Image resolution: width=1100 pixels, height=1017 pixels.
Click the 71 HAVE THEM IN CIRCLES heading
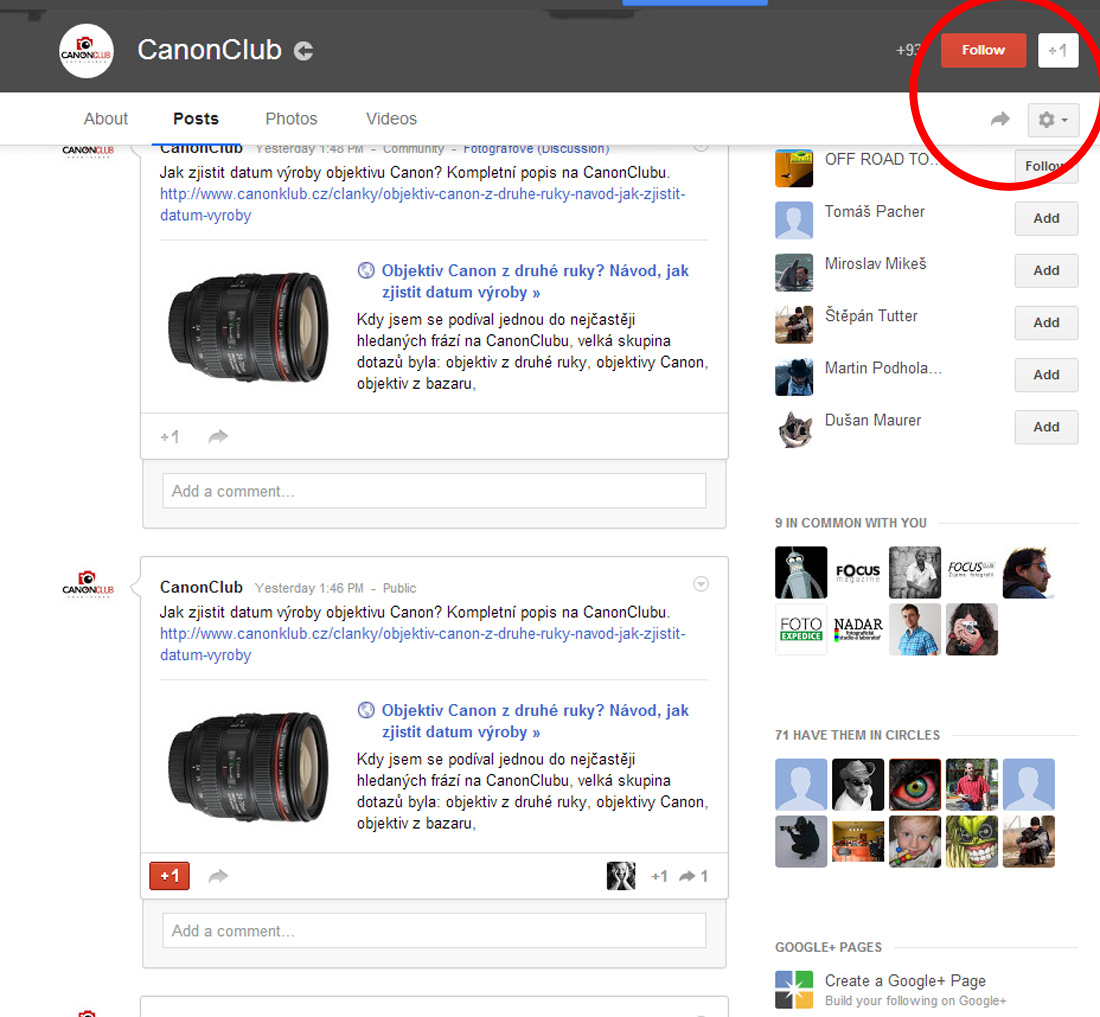click(857, 735)
